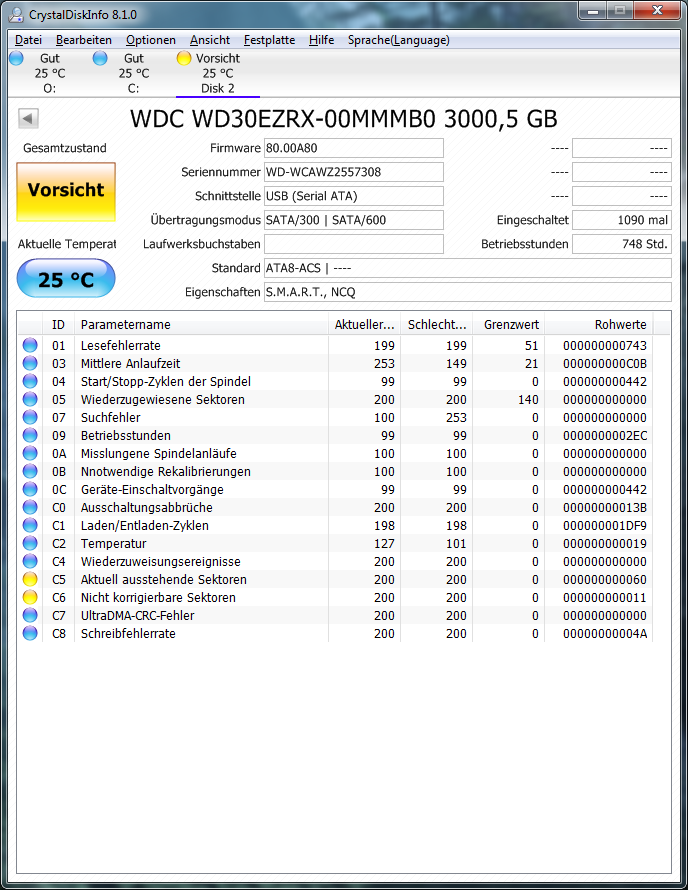Click the 25 °C temperature button
The image size is (688, 890).
pos(66,278)
